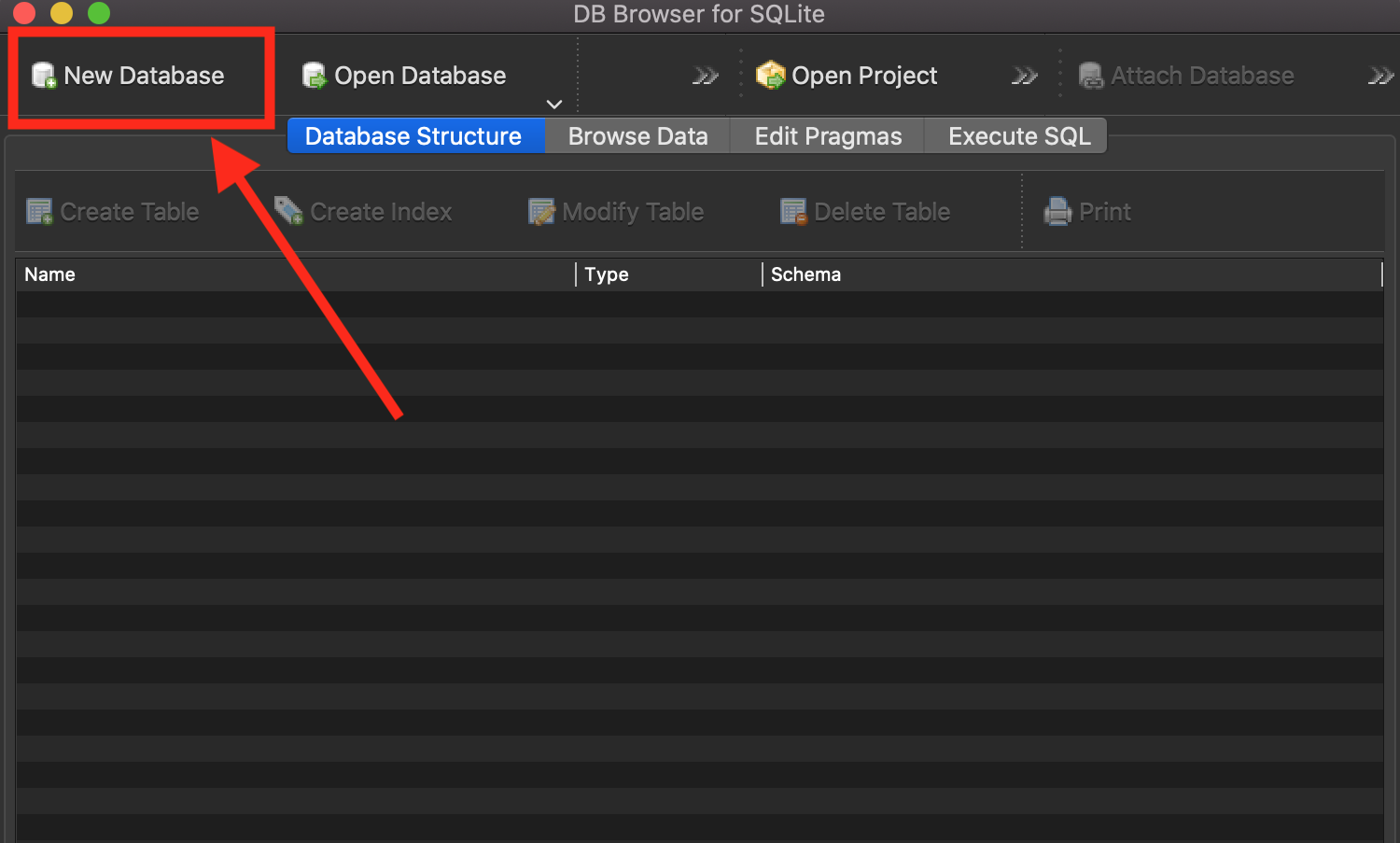This screenshot has width=1400, height=843.
Task: Click the Open Database icon
Action: [315, 76]
